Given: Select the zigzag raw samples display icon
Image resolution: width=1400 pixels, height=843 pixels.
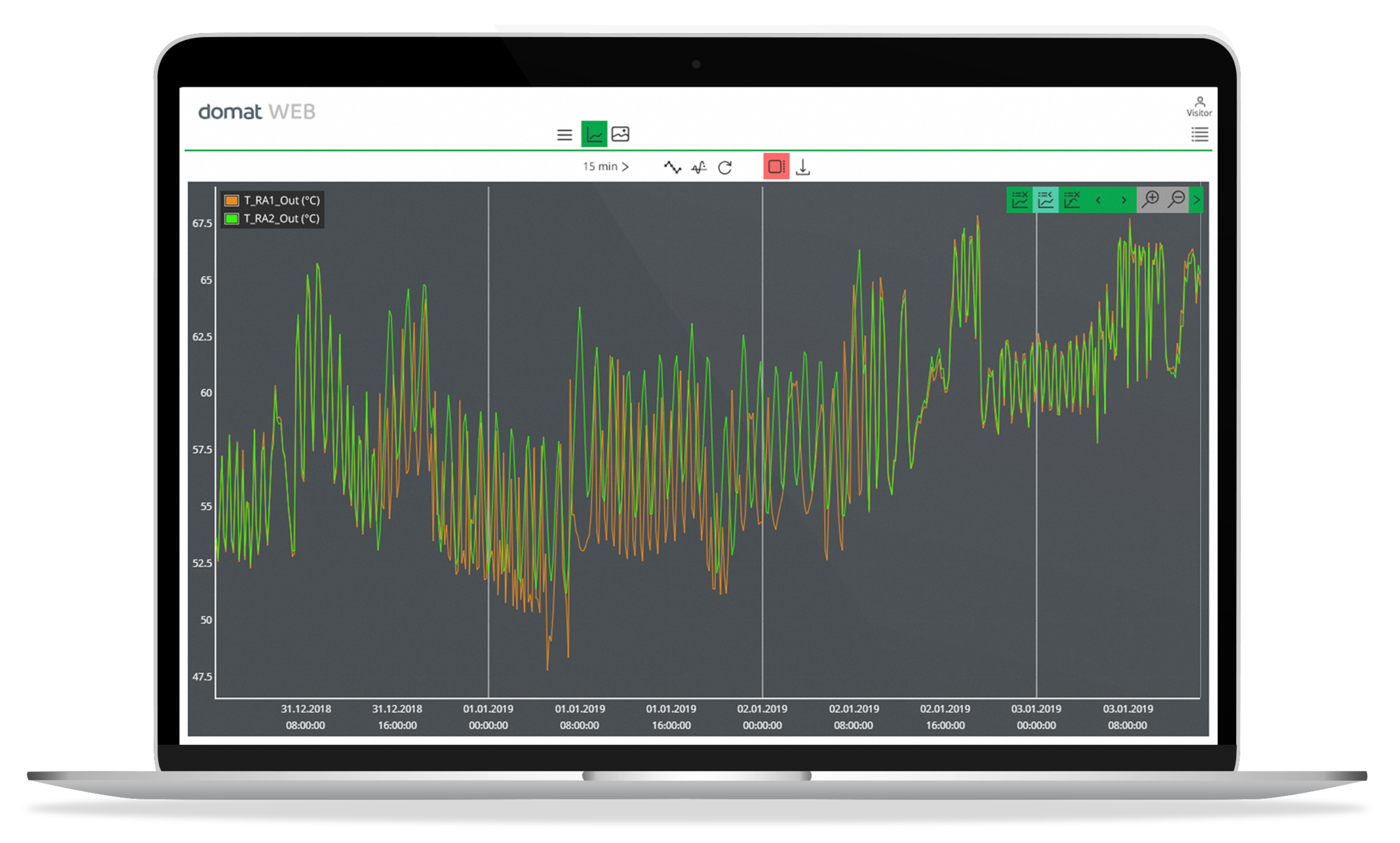Looking at the screenshot, I should point(673,167).
